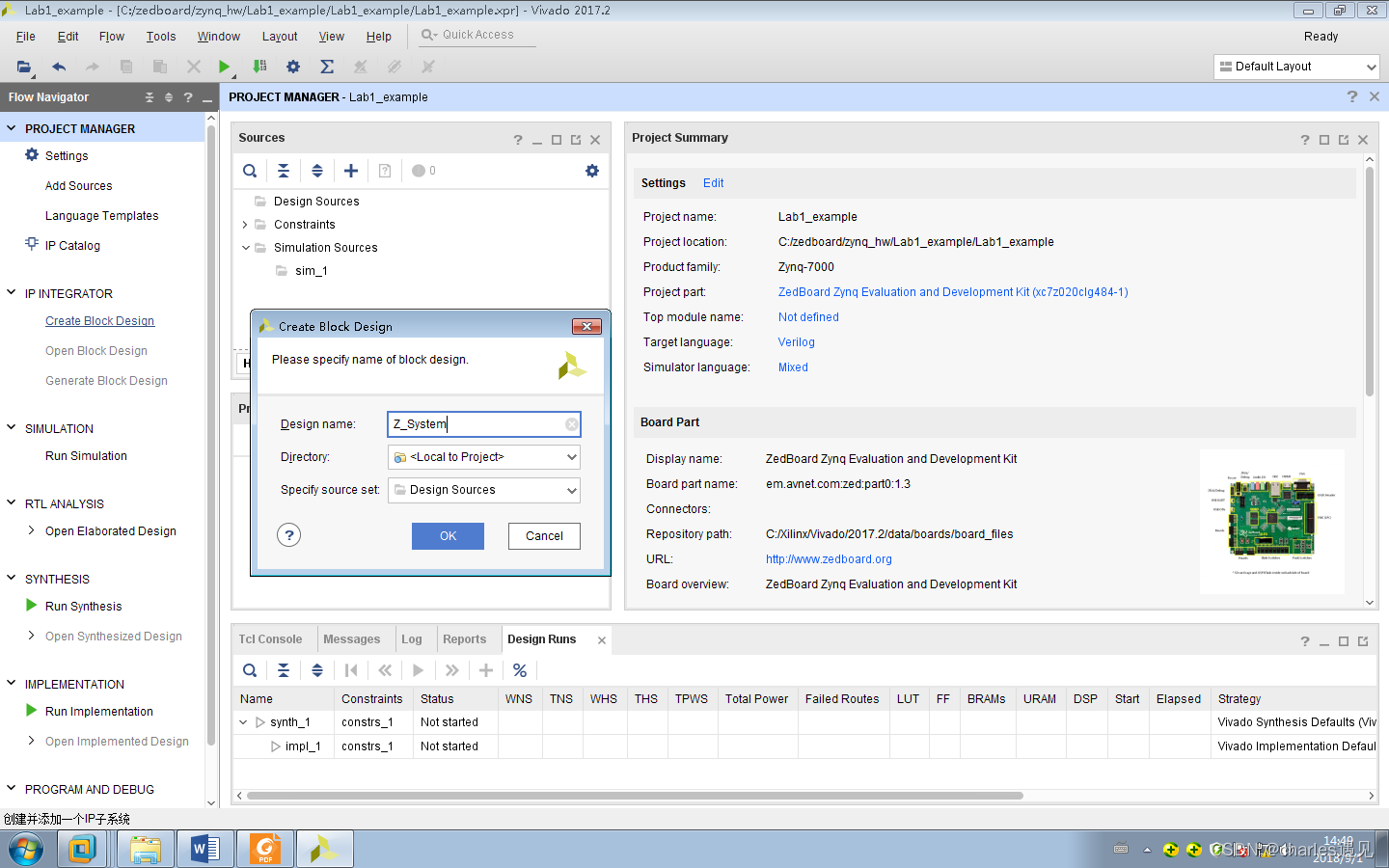Screen dimensions: 1389x868
Task: Click Flow Navigator help question mark
Action: (x=188, y=97)
